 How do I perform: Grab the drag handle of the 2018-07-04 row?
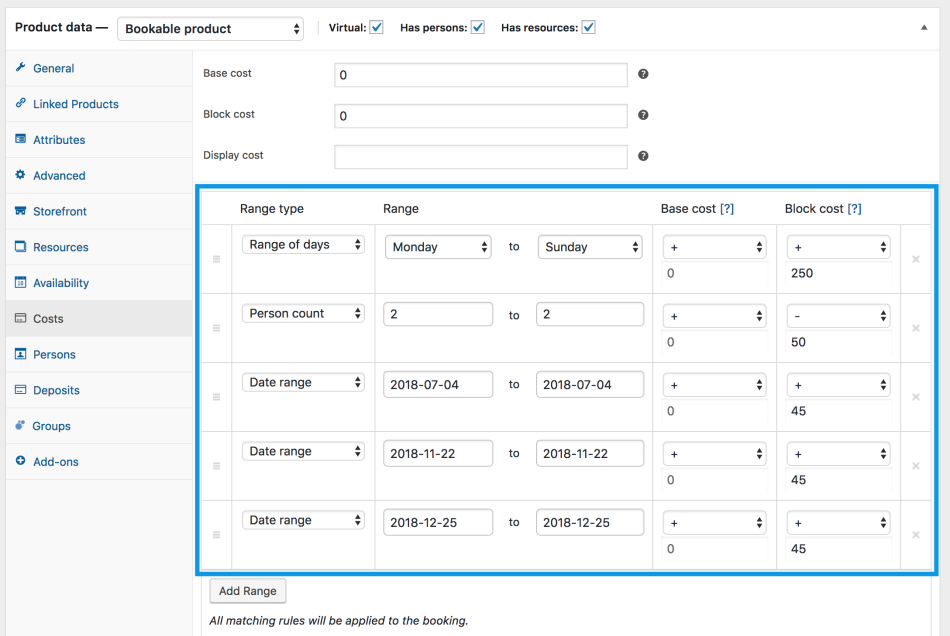[216, 397]
